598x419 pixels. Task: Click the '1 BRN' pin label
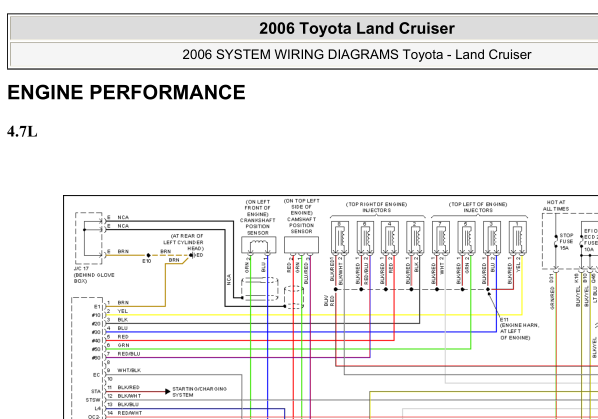[x=118, y=303]
